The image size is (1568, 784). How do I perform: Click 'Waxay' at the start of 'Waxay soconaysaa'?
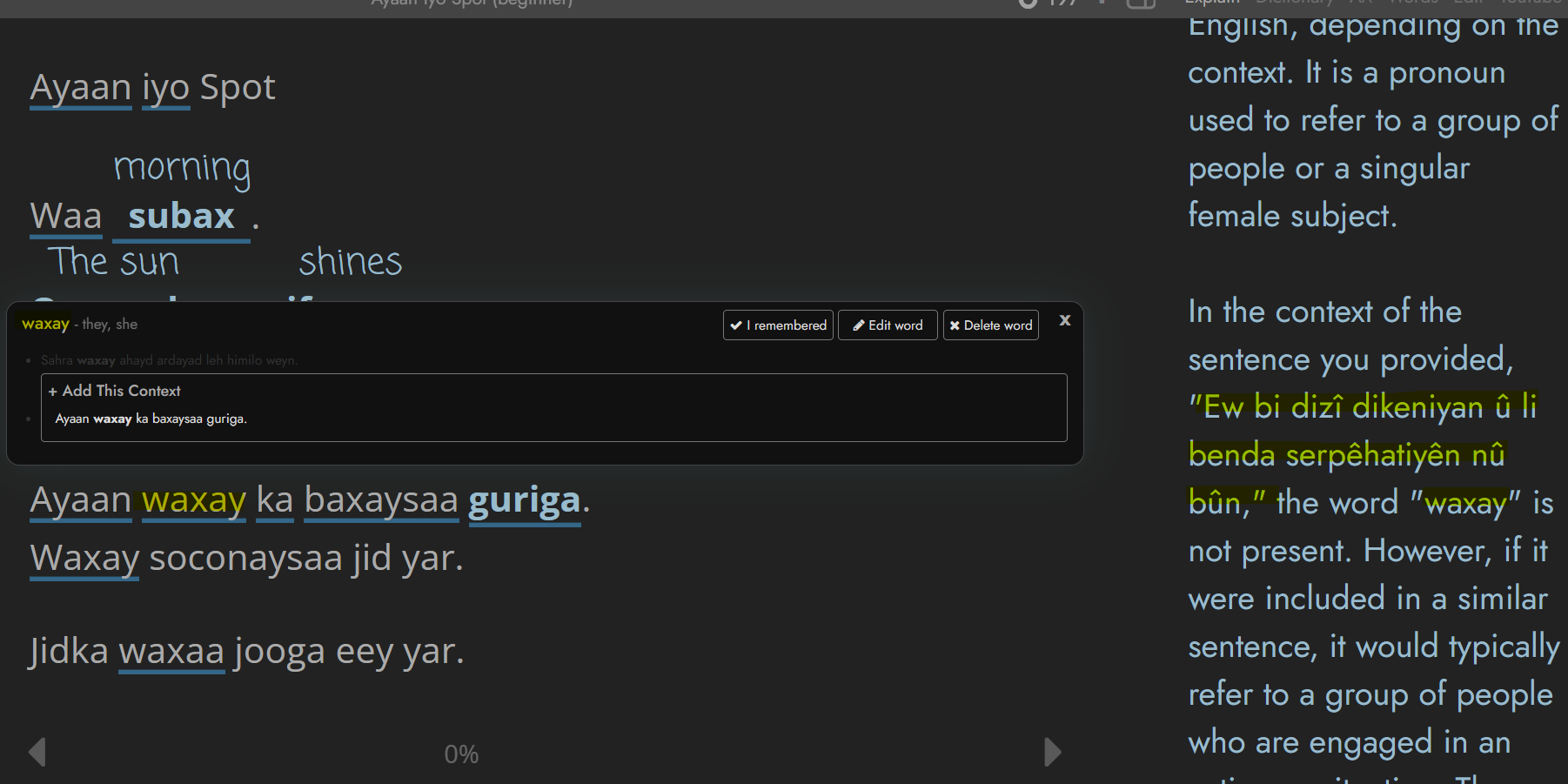pyautogui.click(x=84, y=559)
